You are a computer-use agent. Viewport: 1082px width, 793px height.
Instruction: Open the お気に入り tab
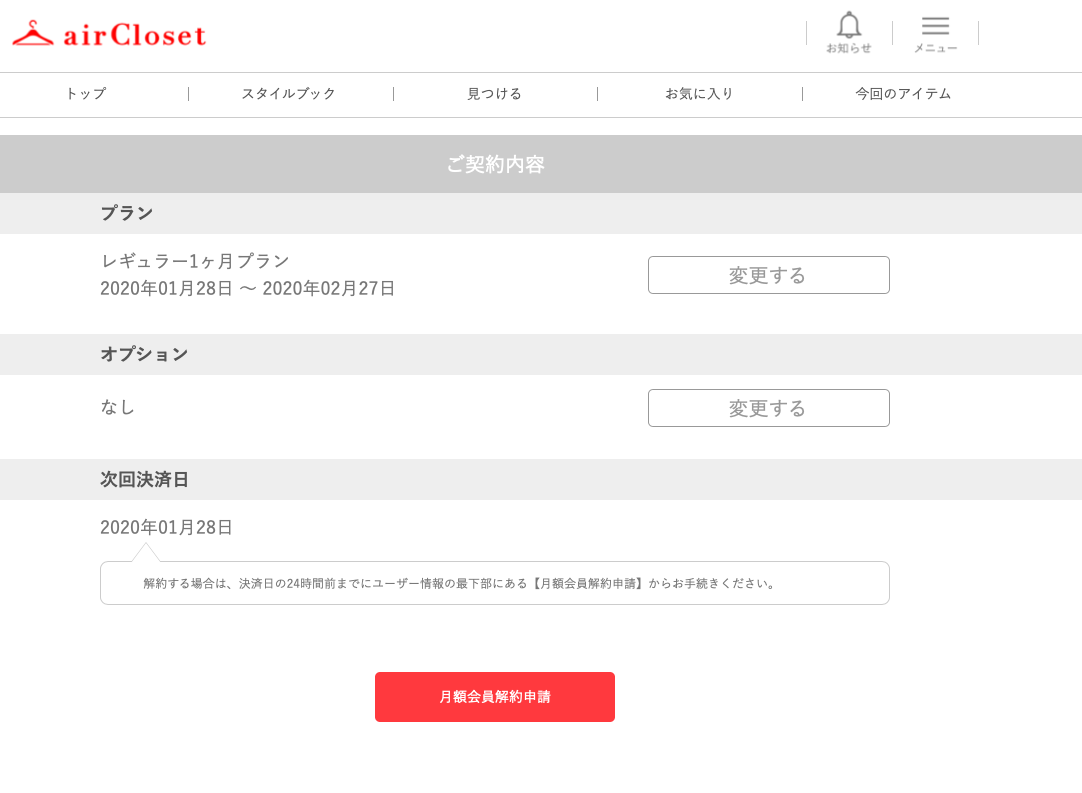point(699,94)
